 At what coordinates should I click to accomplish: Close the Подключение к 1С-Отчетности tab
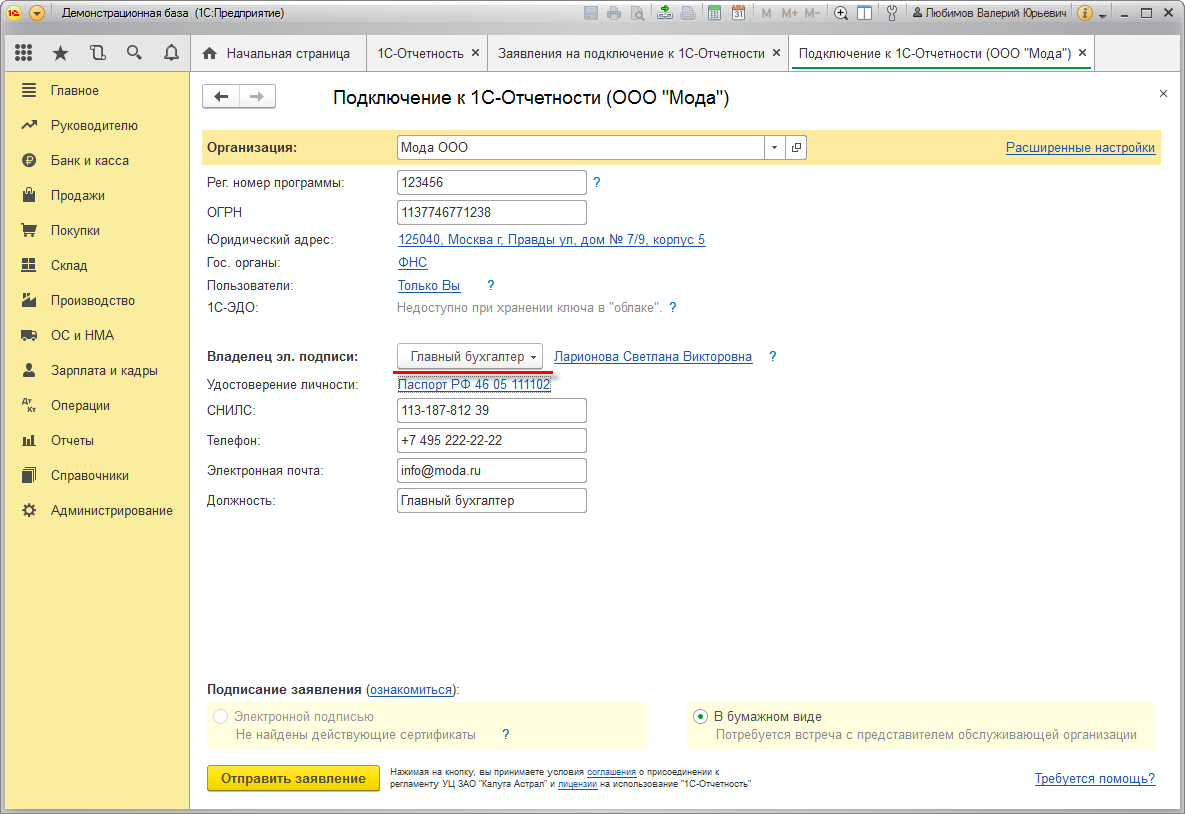point(1082,53)
